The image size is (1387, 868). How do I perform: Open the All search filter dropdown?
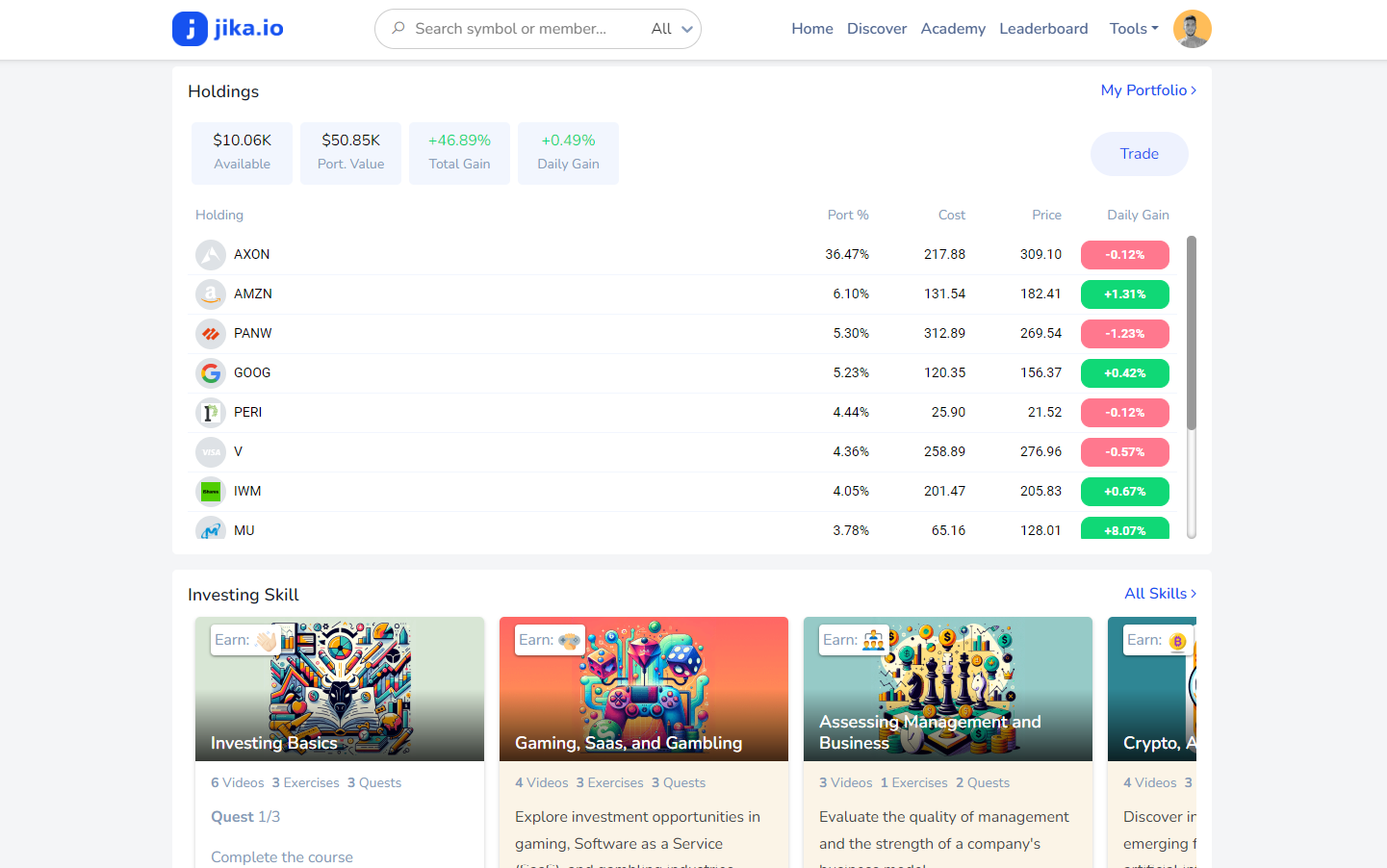pos(671,29)
